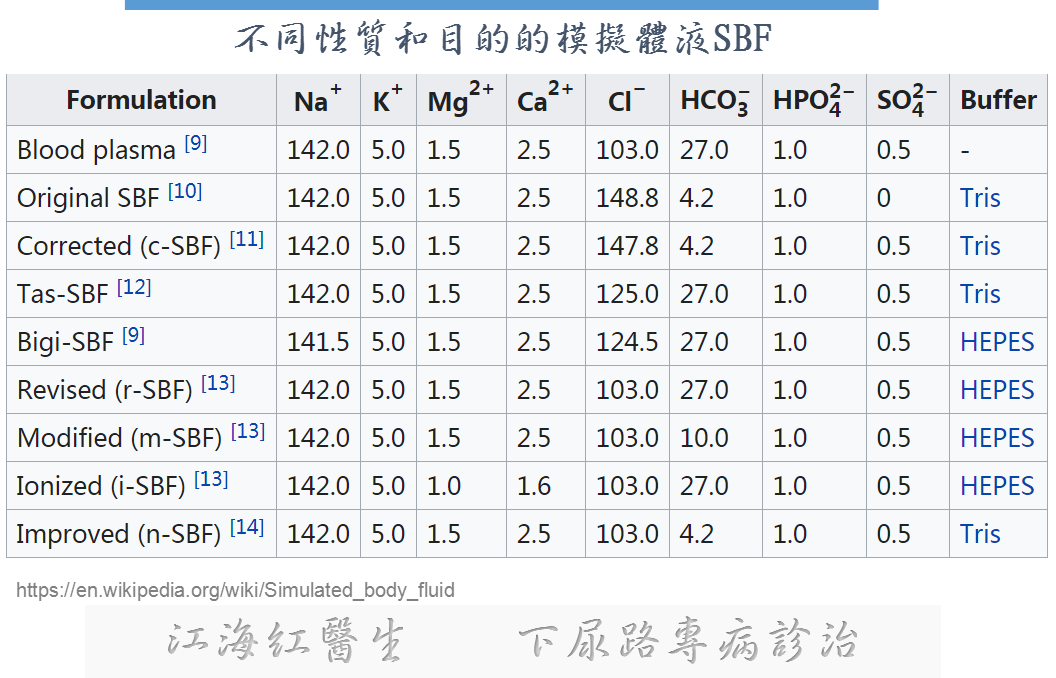Open the Tris link in Original SBF row
This screenshot has height=678, width=1056.
(980, 198)
